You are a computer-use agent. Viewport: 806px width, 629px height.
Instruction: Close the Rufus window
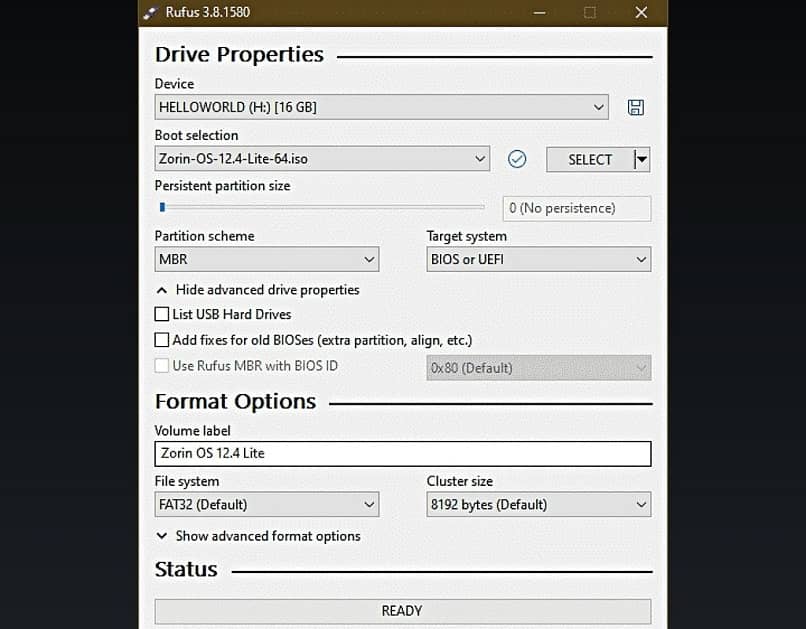pos(641,12)
